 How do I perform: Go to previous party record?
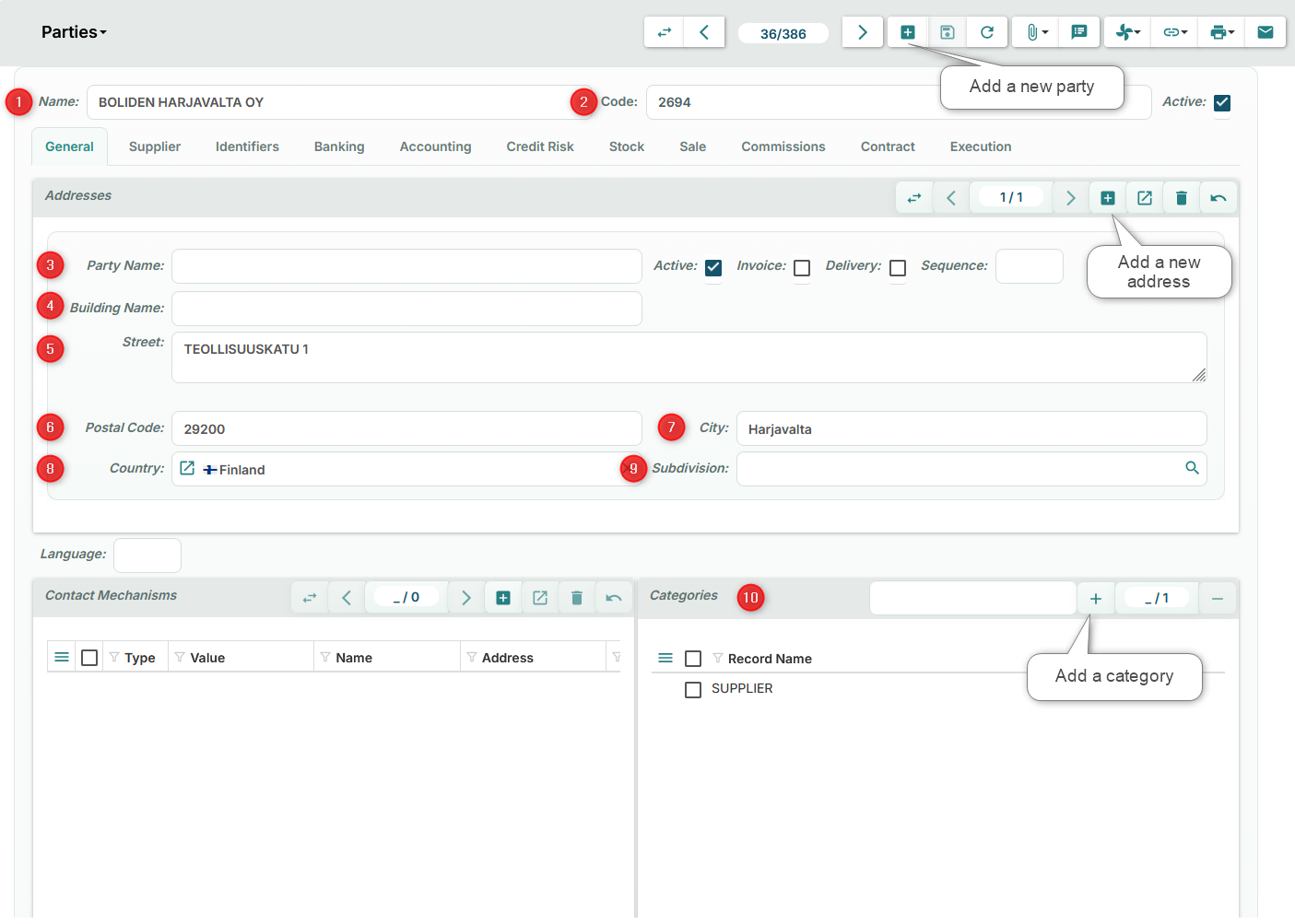tap(704, 32)
